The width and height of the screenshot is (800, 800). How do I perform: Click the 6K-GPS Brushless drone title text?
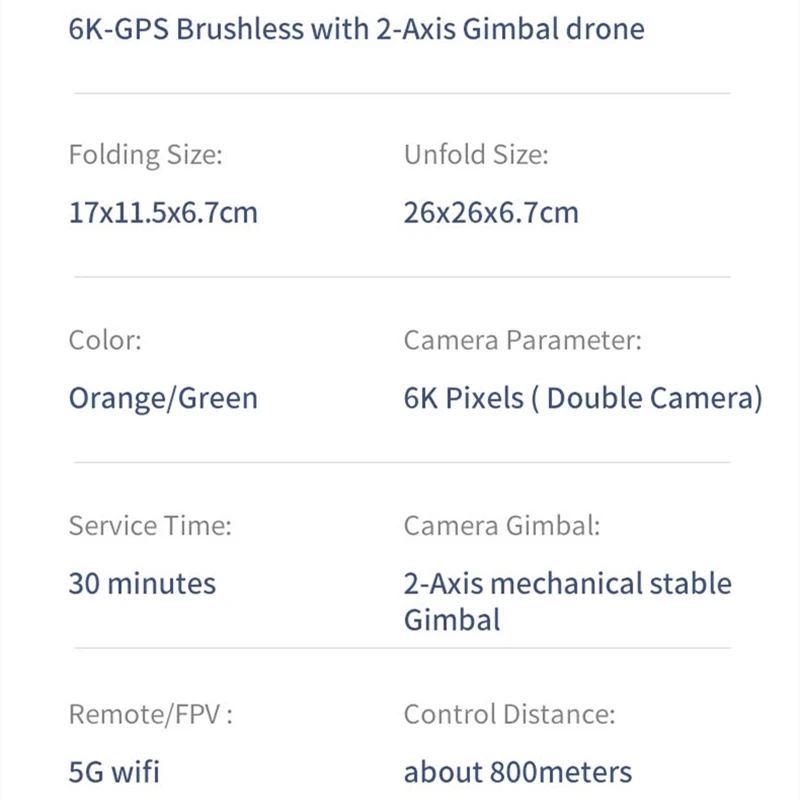[356, 29]
